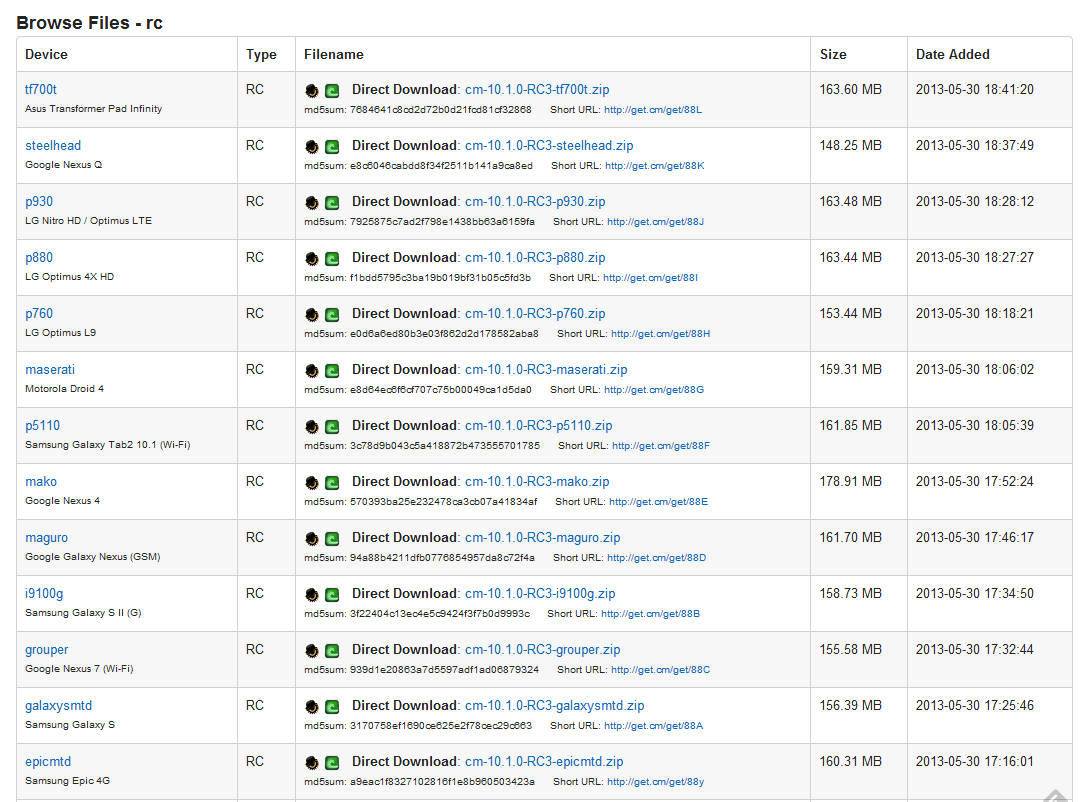Screen dimensions: 1088x802
Task: Open the mako device link
Action: pos(41,481)
